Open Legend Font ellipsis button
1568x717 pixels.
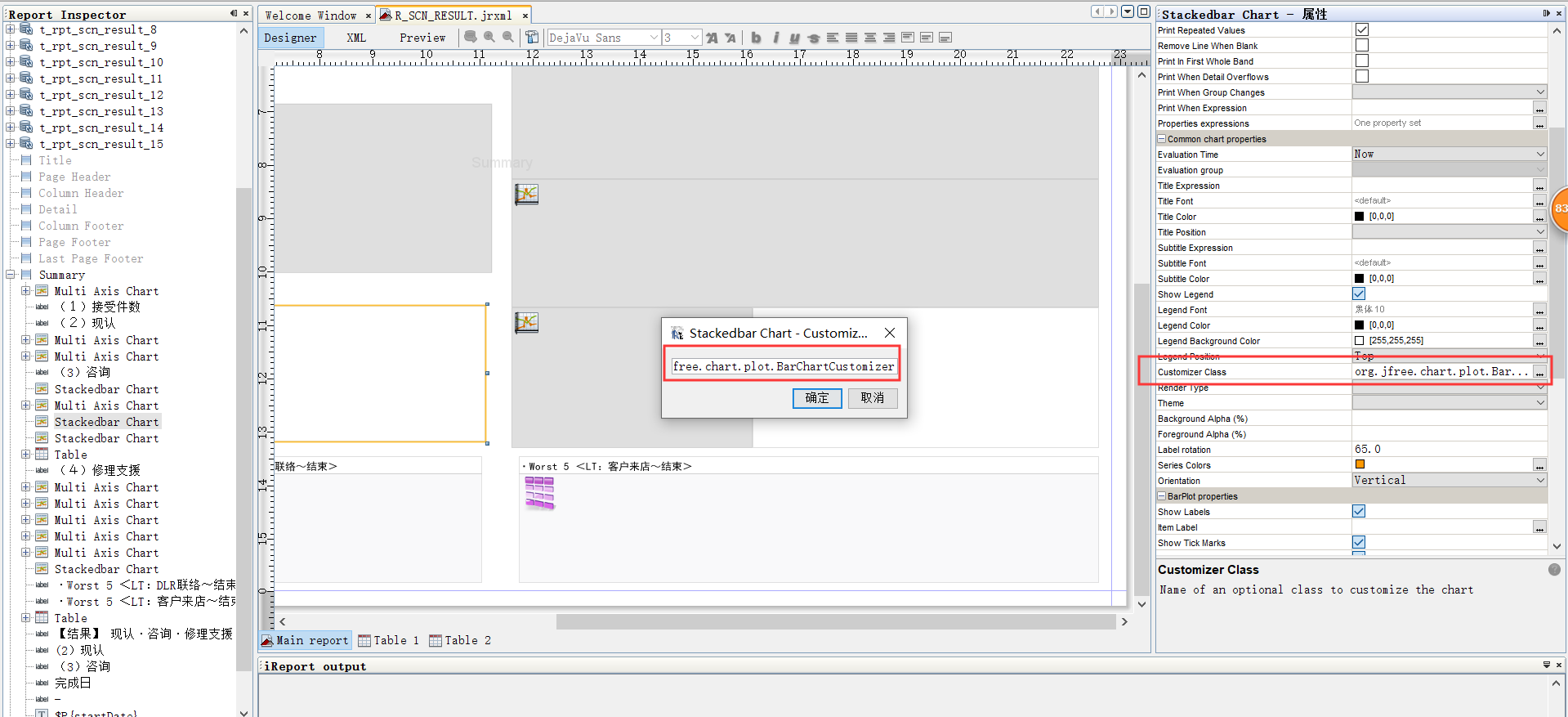click(x=1539, y=310)
